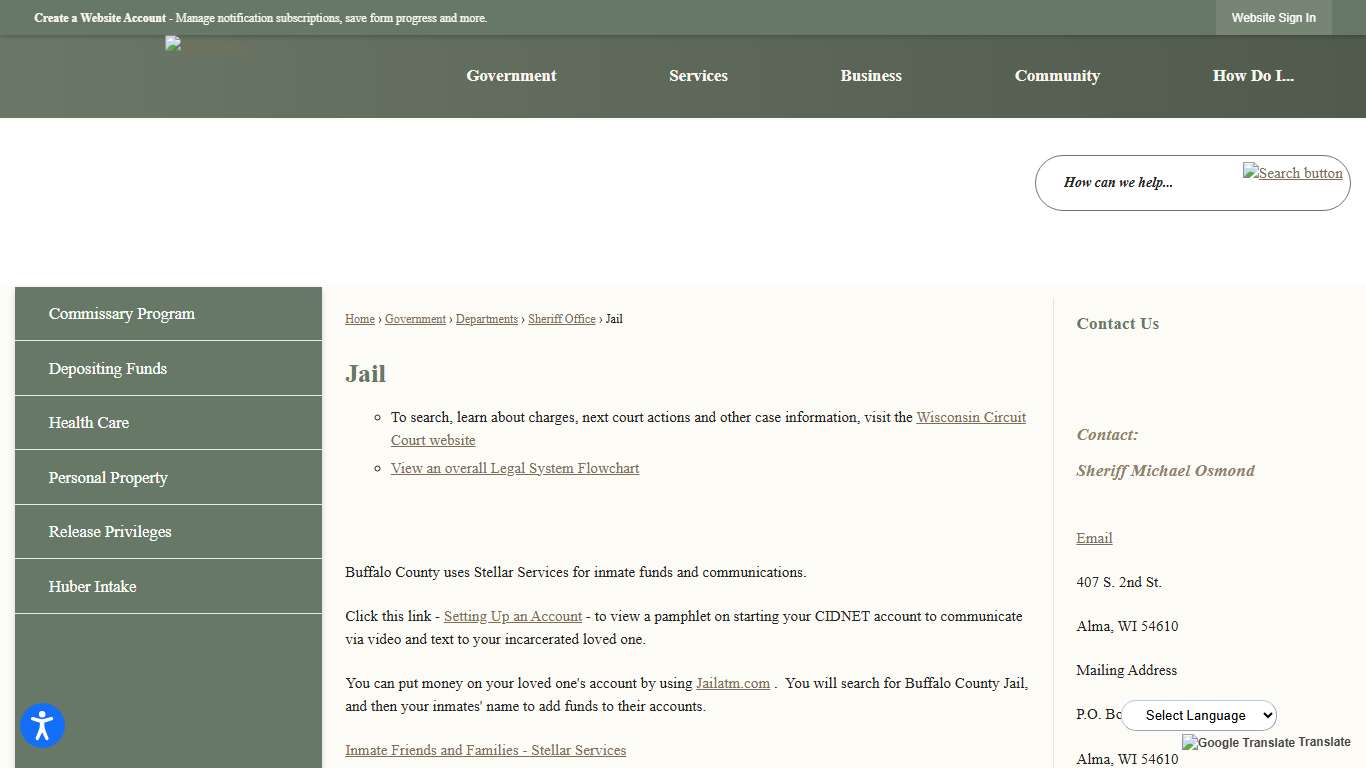Open the accessibility options widget
1366x768 pixels.
point(42,725)
